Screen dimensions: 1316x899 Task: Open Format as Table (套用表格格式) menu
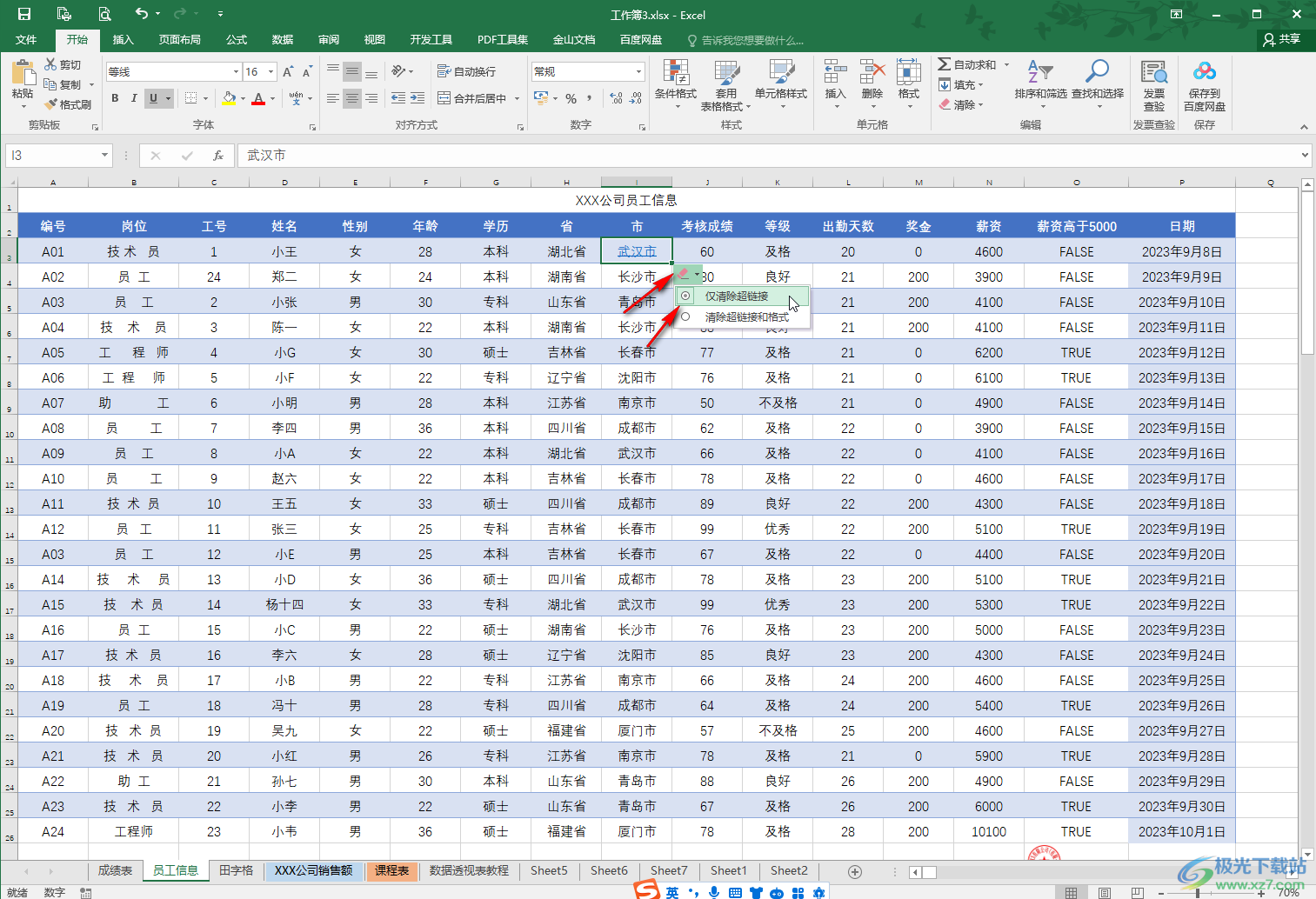[x=726, y=84]
